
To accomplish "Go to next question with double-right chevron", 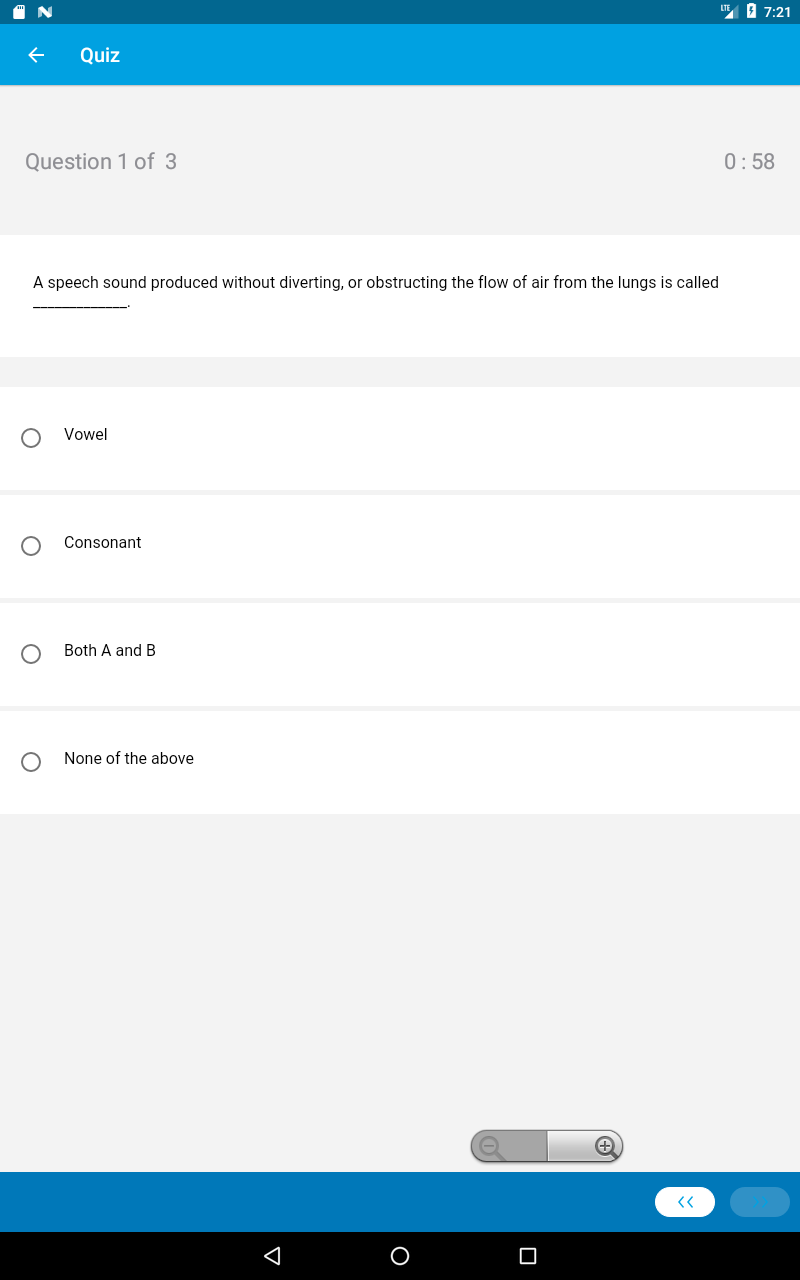I will coord(760,1202).
